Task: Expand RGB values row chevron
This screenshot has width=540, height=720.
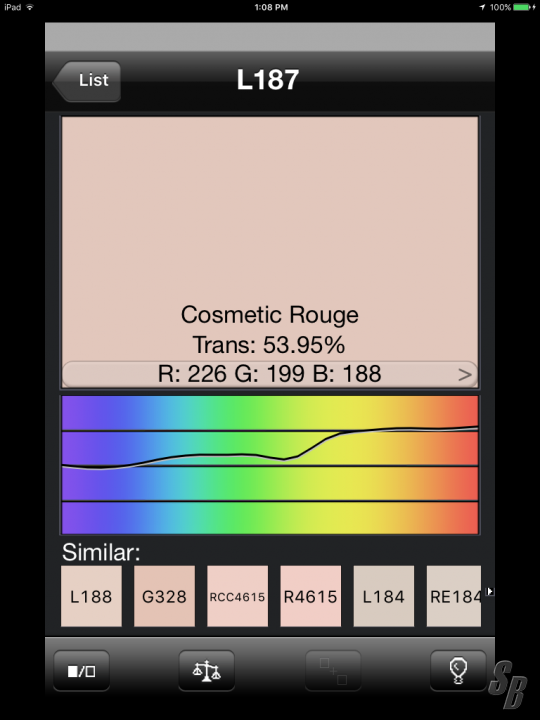Action: [x=465, y=375]
